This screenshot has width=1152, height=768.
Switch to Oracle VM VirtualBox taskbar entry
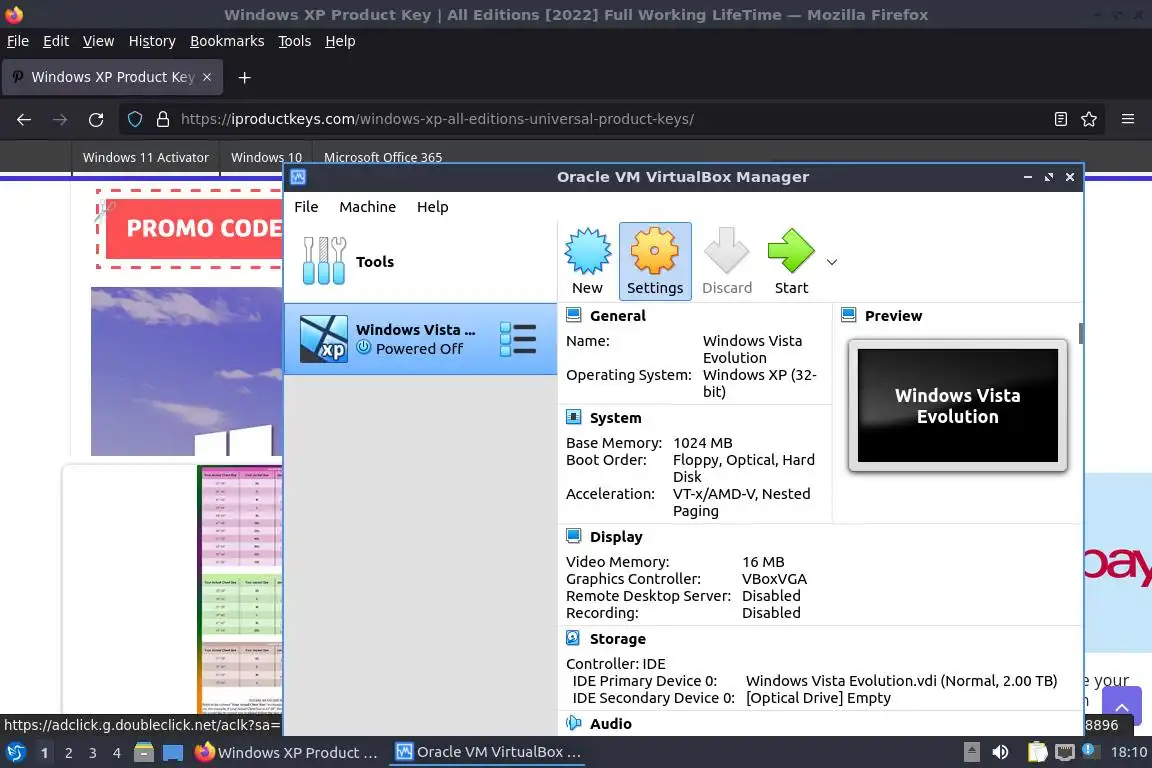488,753
